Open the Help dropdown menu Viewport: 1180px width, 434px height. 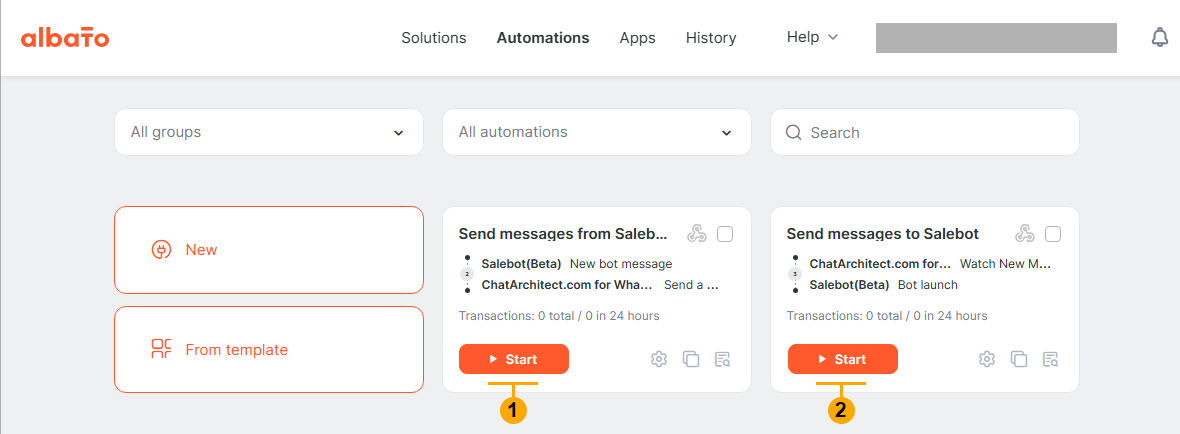point(812,37)
